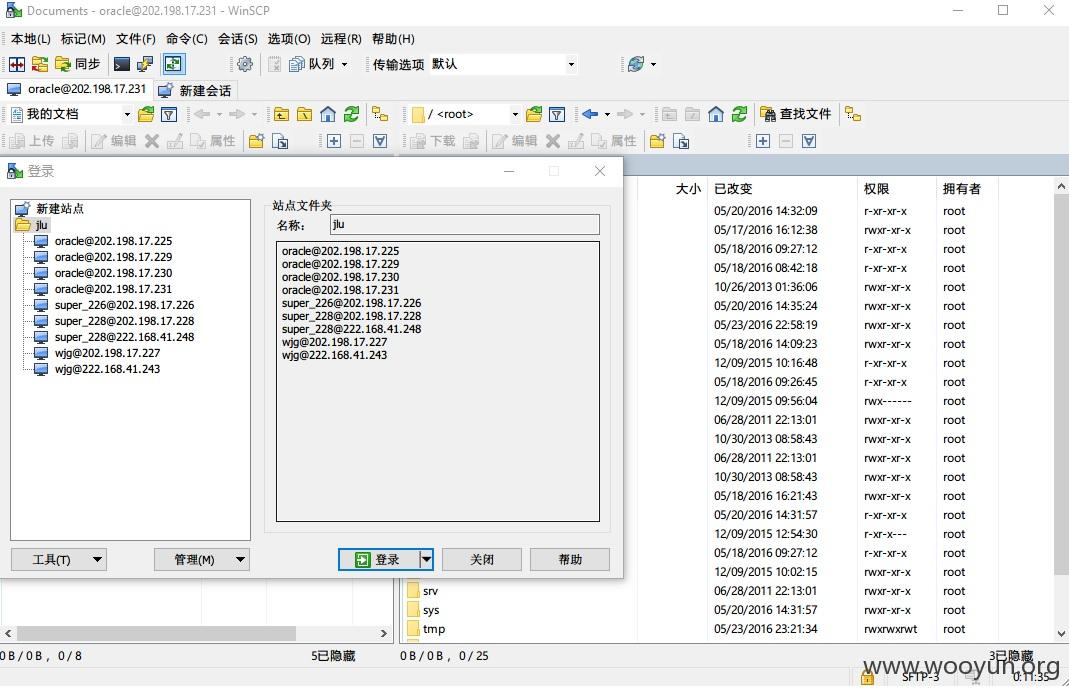Open the 我的文档 local directory dropdown
This screenshot has width=1069, height=695.
point(127,114)
